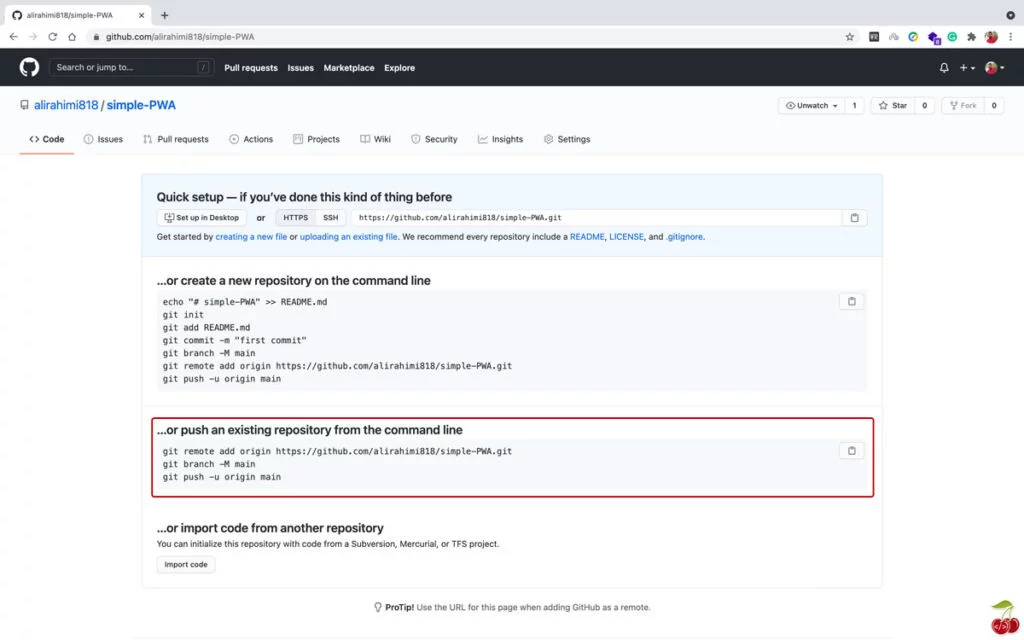Open the user avatar menu
Screen dimensions: 1024x640
pos(993,68)
